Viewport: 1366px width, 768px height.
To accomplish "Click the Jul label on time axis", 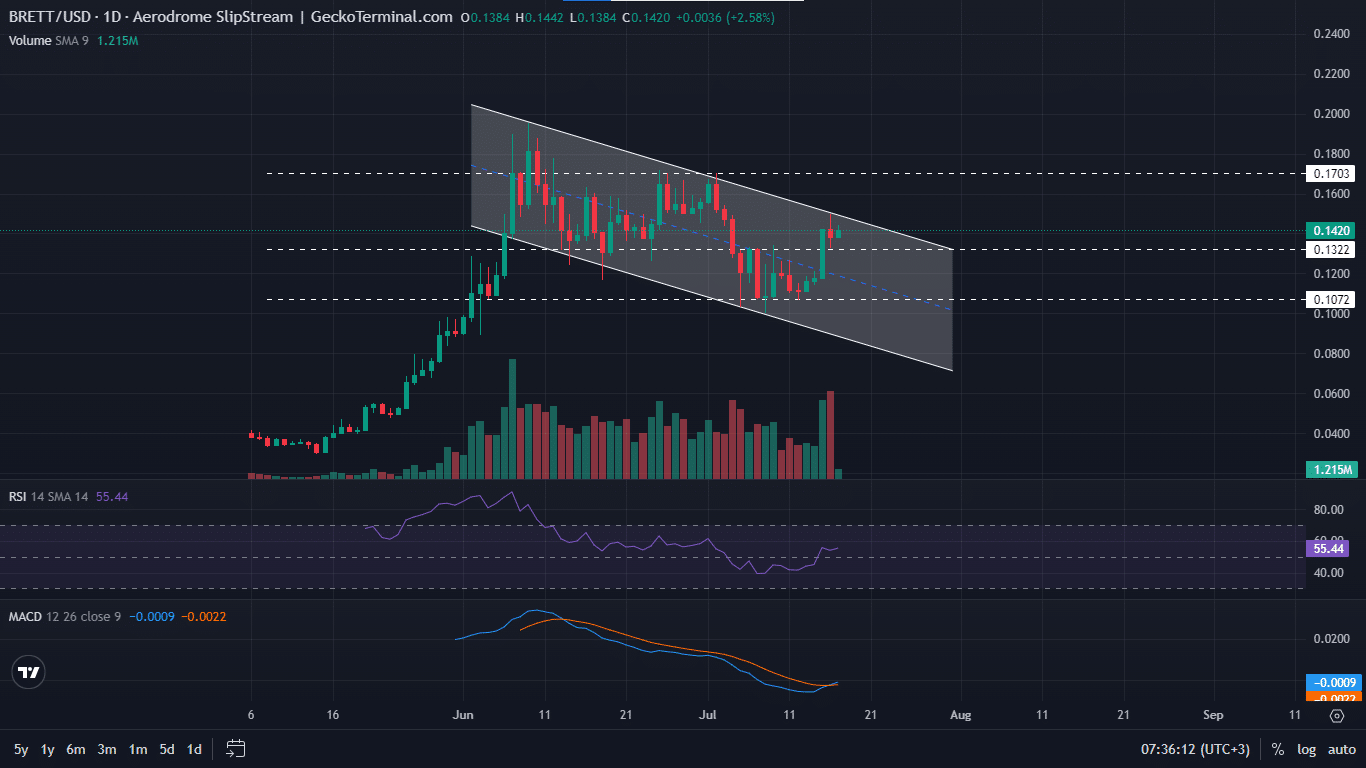I will coord(707,715).
